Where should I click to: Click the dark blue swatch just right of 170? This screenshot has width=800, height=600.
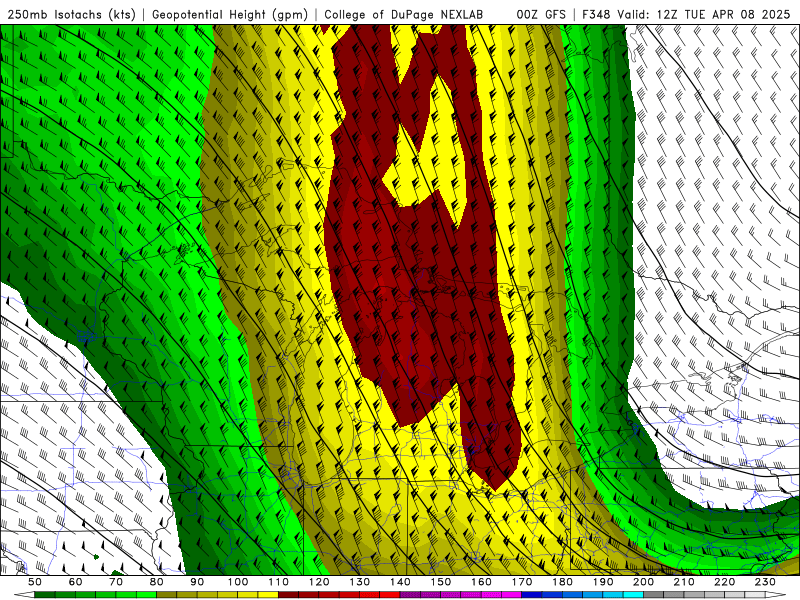tap(532, 595)
